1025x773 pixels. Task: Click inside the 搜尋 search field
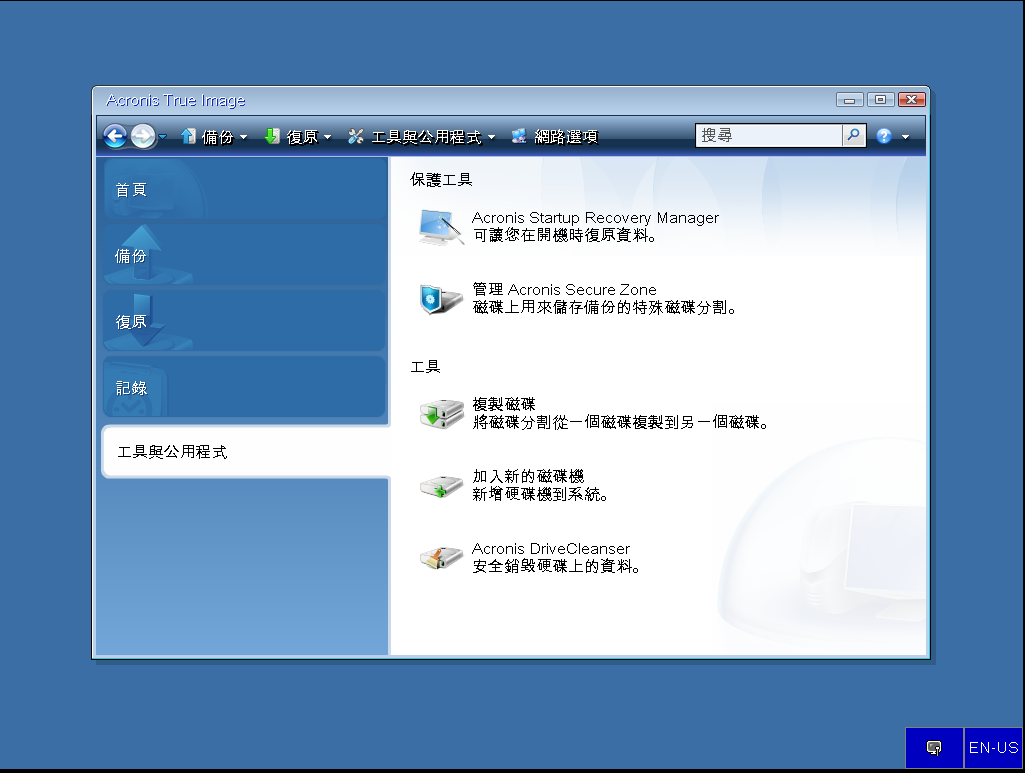click(768, 136)
